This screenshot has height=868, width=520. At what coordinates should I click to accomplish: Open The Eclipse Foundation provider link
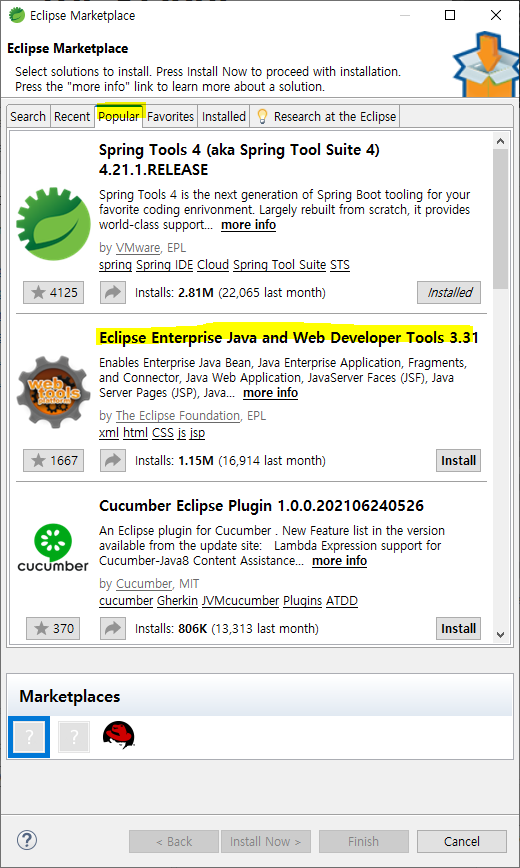click(x=178, y=415)
